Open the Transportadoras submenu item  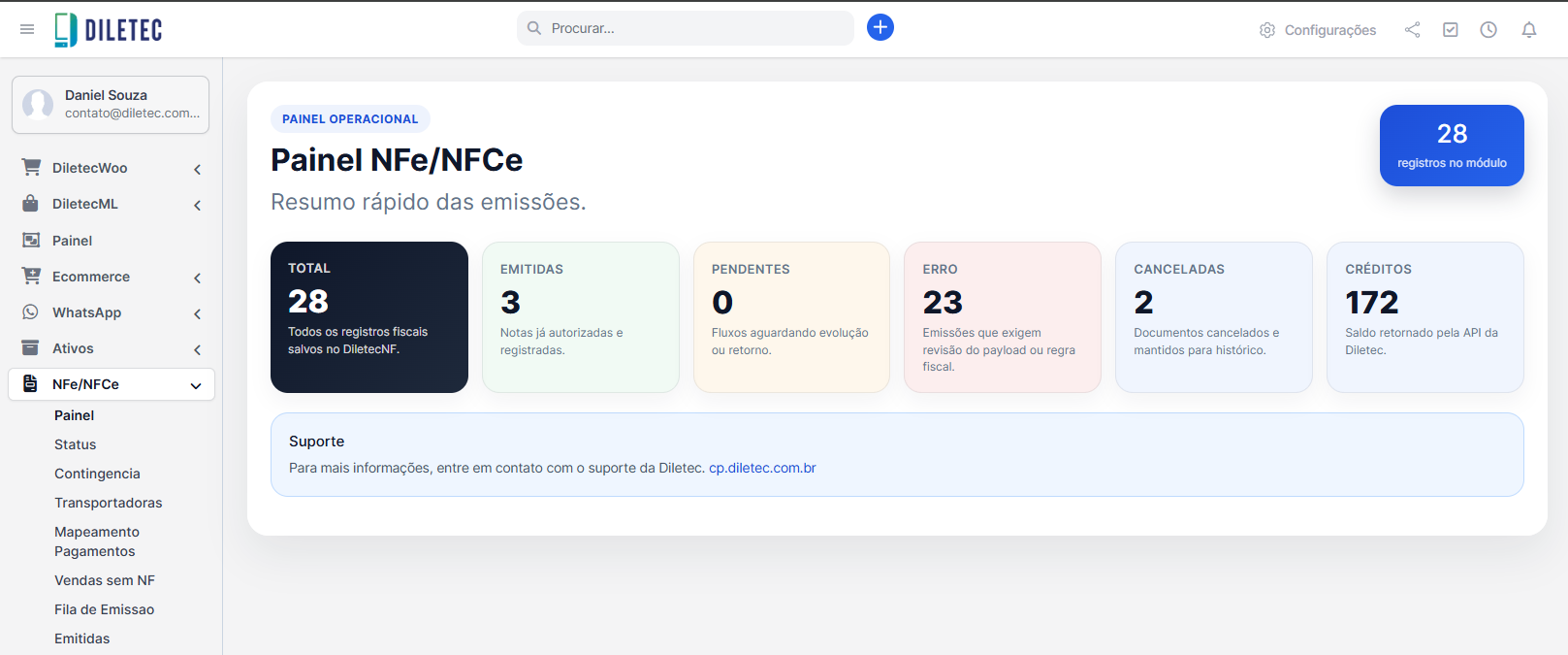tap(109, 503)
